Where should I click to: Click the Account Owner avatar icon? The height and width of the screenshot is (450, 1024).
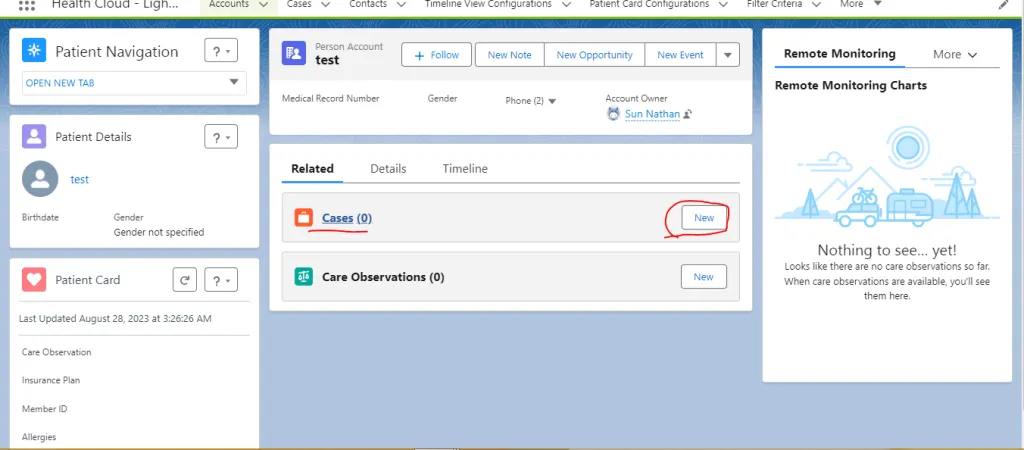pos(613,114)
